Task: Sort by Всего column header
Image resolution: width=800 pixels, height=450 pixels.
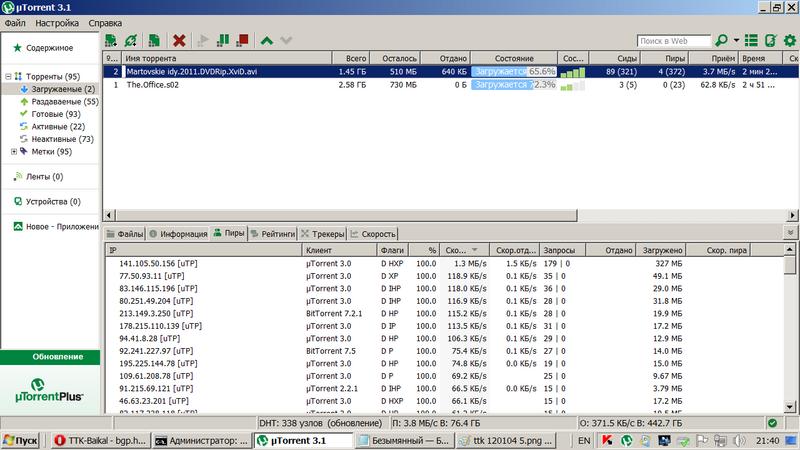Action: [x=351, y=58]
